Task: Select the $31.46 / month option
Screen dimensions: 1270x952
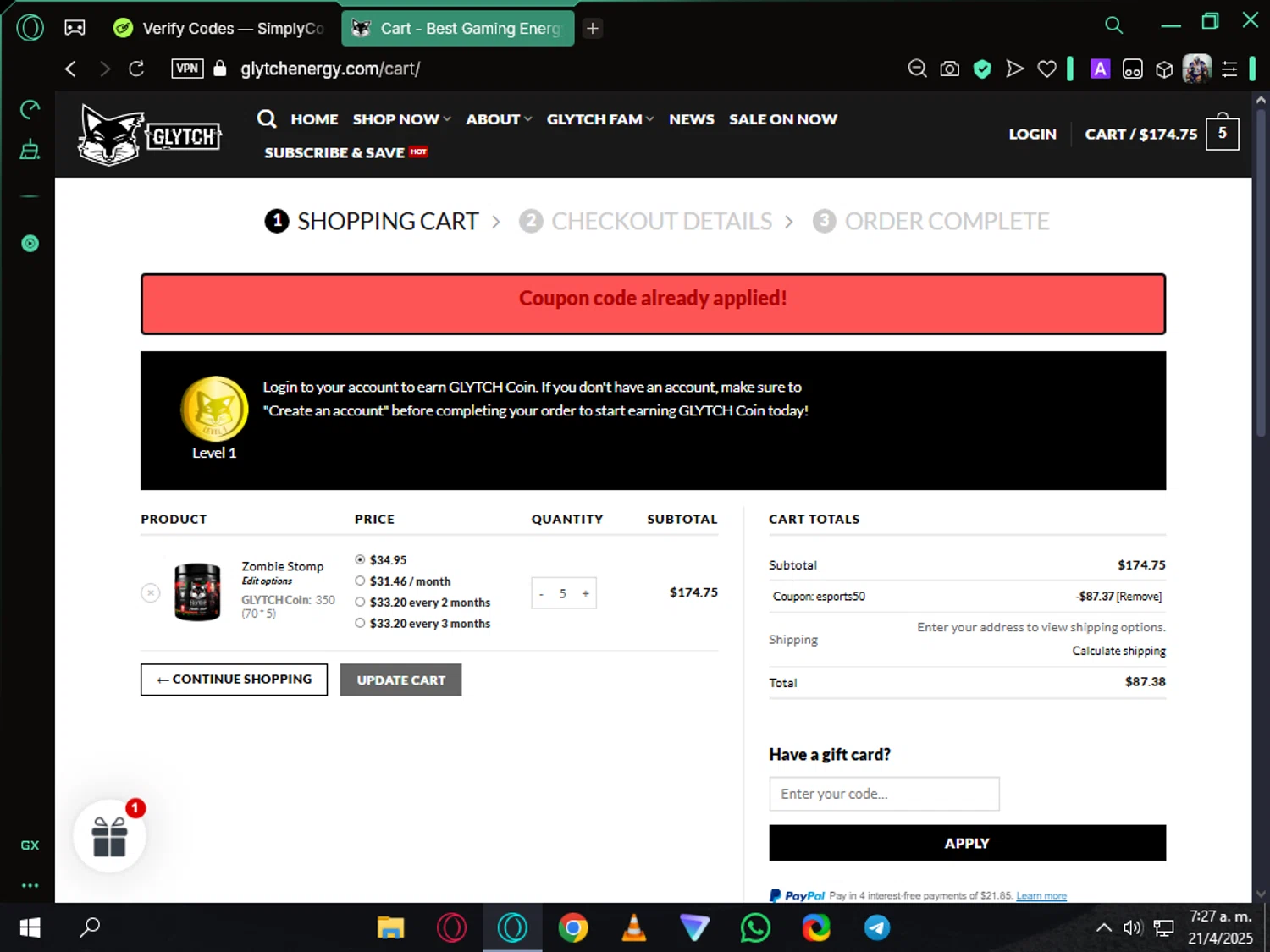Action: click(360, 581)
